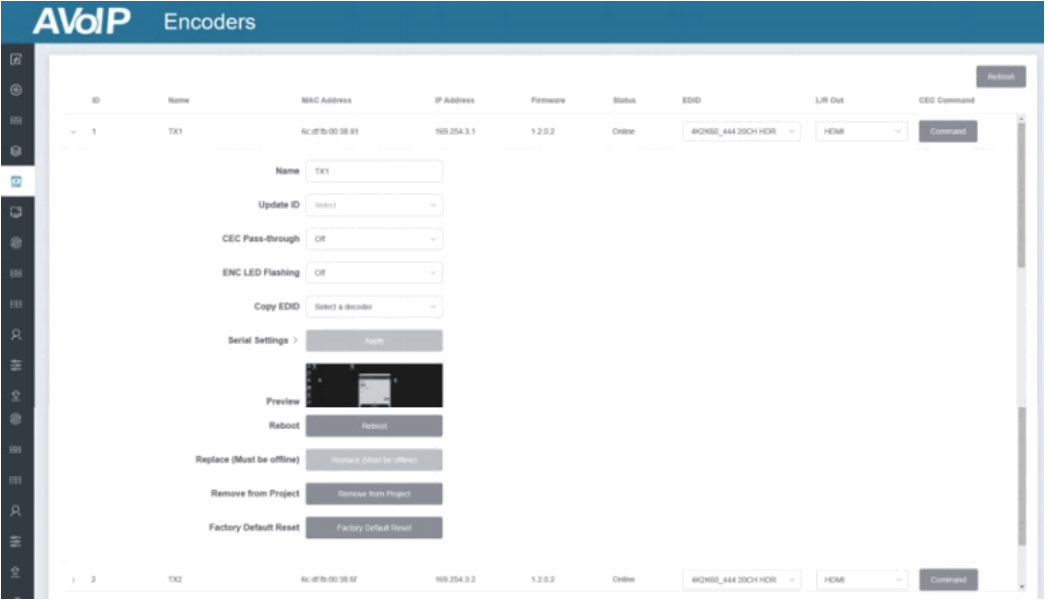Open the project icon atop the sidebar
Screen dimensions: 1049x601
(x=16, y=59)
